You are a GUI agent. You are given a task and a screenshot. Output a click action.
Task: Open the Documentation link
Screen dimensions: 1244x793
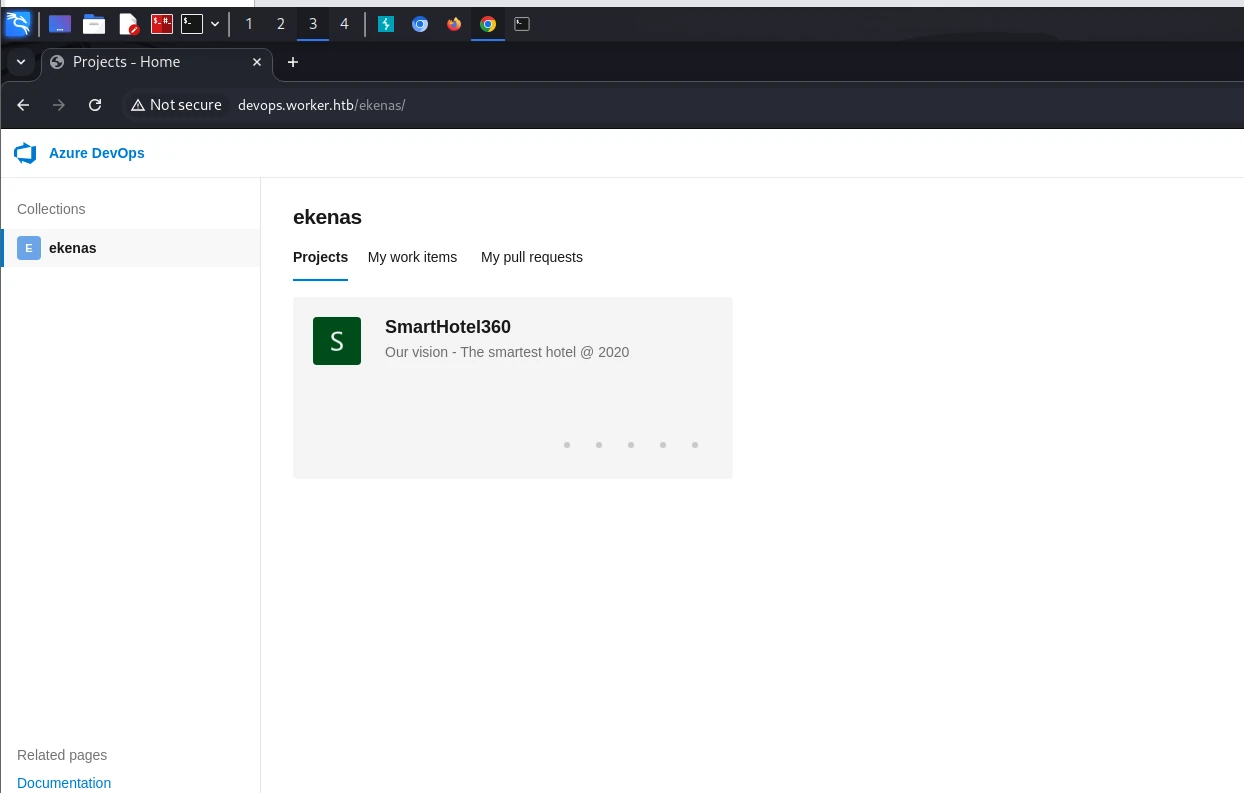point(64,783)
